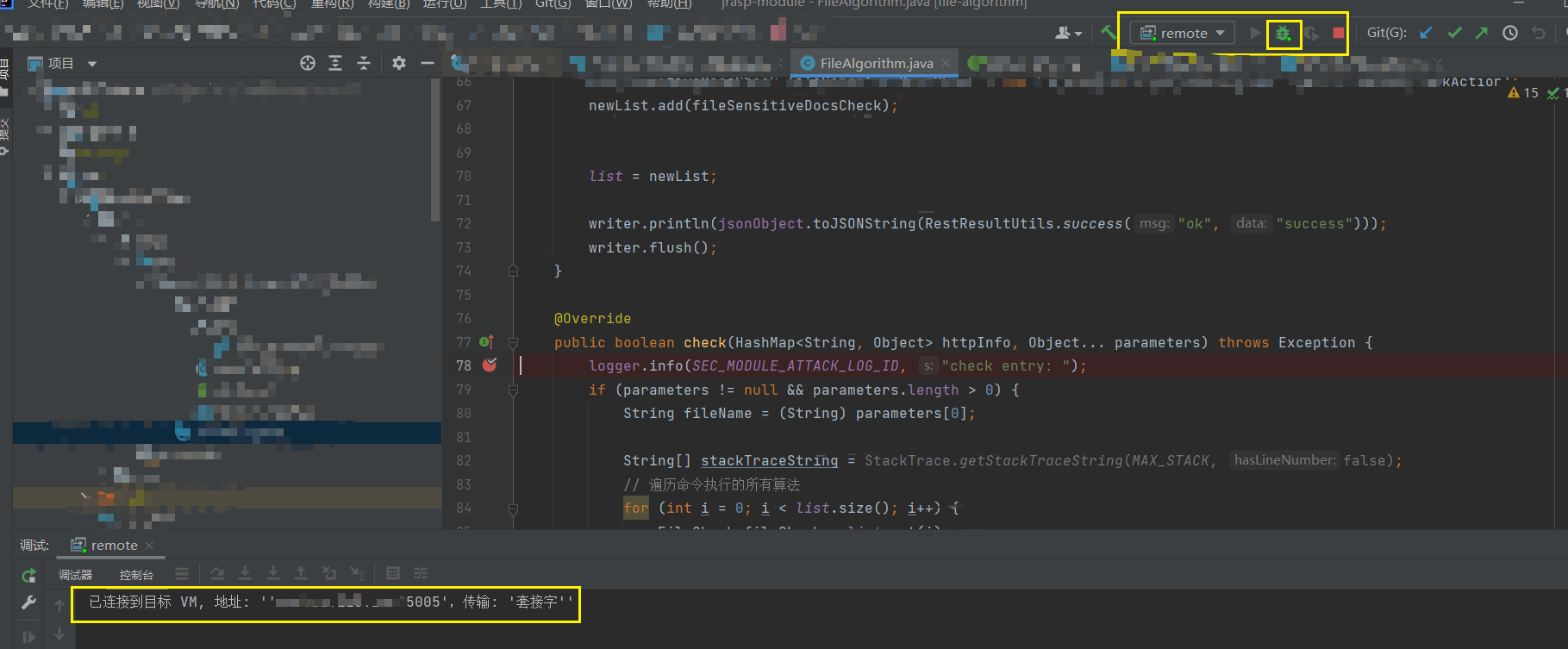Click override gutter icon on line 77

tap(486, 342)
